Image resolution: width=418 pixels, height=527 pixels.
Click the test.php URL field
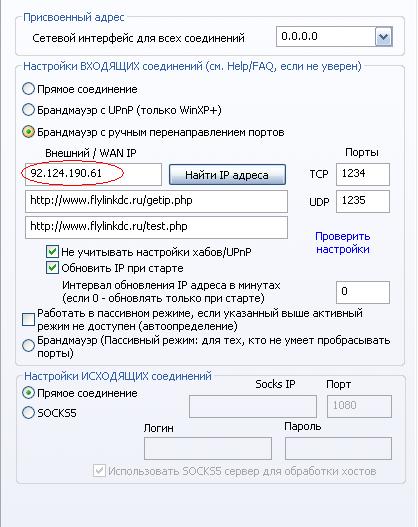point(156,227)
